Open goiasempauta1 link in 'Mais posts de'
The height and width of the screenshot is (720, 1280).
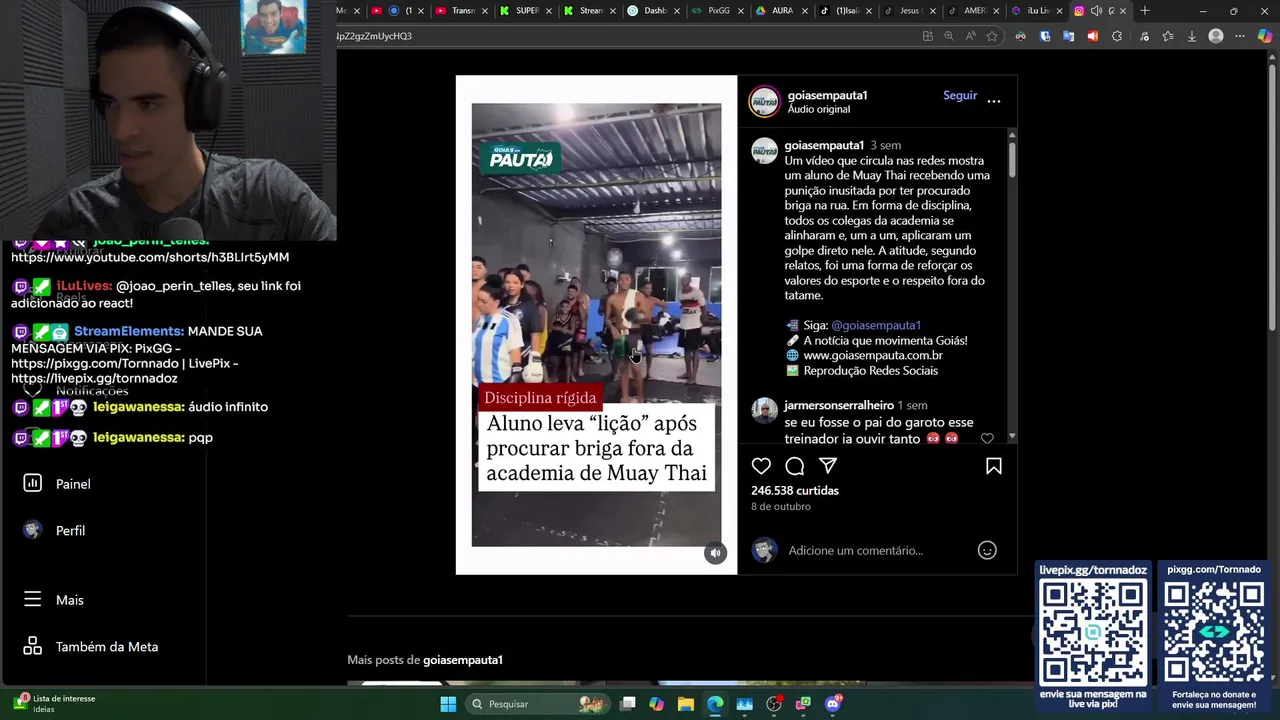pos(463,660)
